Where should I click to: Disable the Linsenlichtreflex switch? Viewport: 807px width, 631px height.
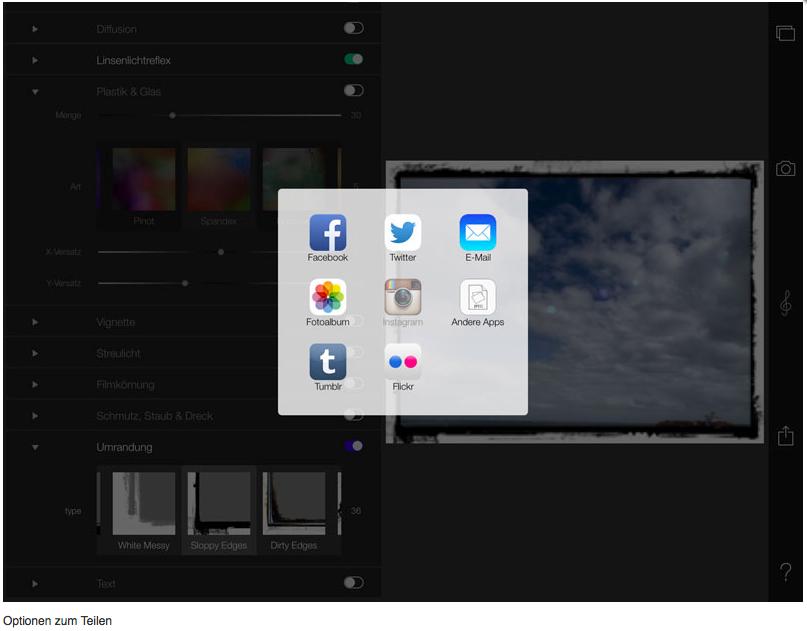tap(353, 60)
